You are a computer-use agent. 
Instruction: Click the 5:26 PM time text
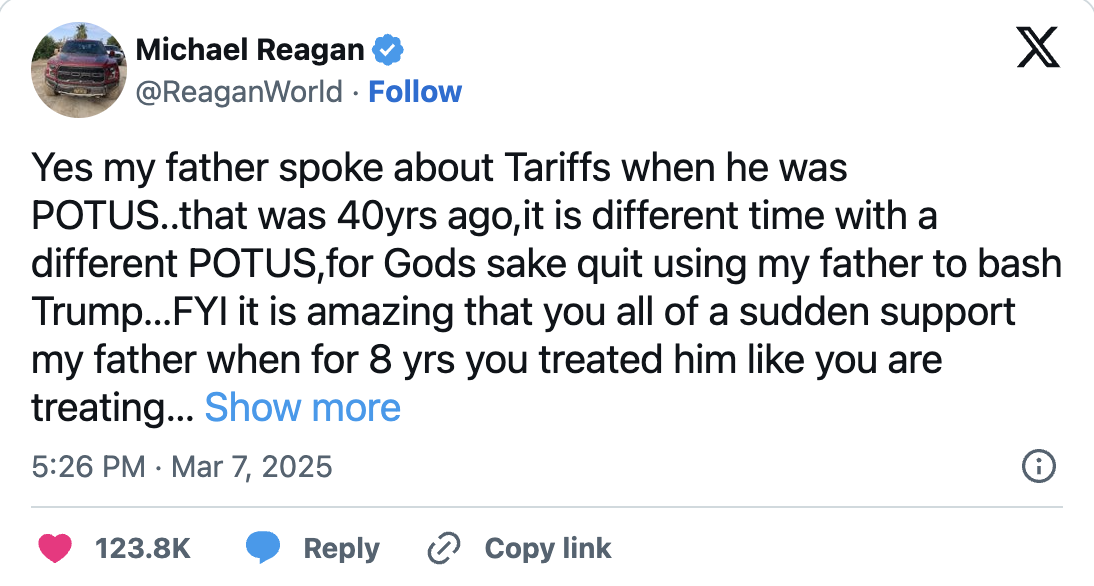click(x=88, y=467)
